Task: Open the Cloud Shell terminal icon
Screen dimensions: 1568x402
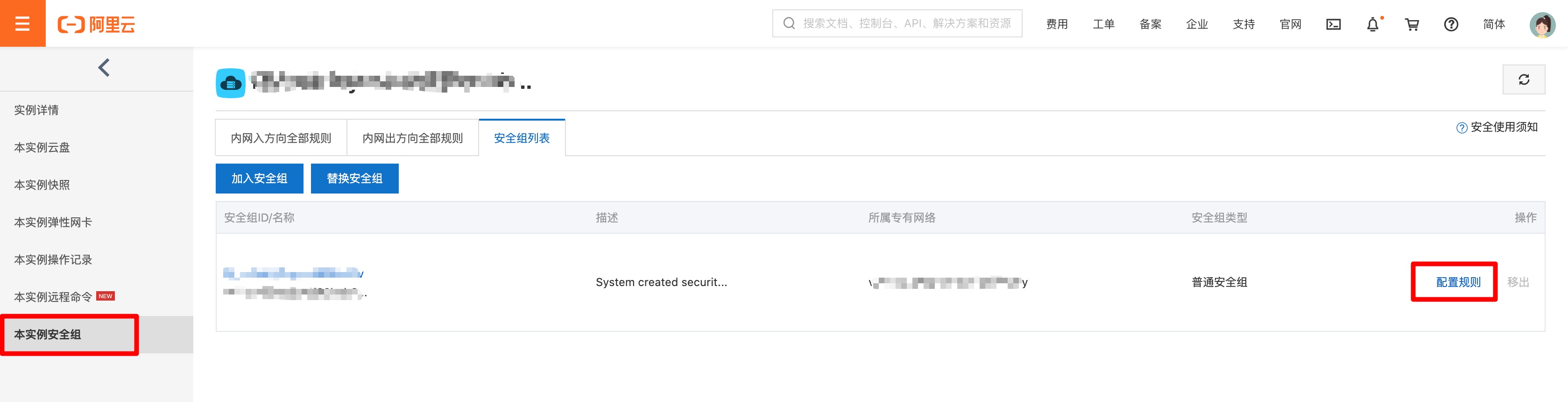Action: coord(1333,24)
